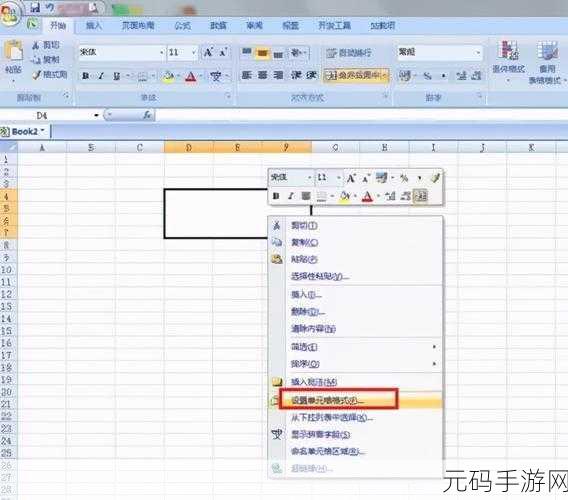Viewport: 568px width, 500px height.
Task: Select column A header
Action: [42, 147]
